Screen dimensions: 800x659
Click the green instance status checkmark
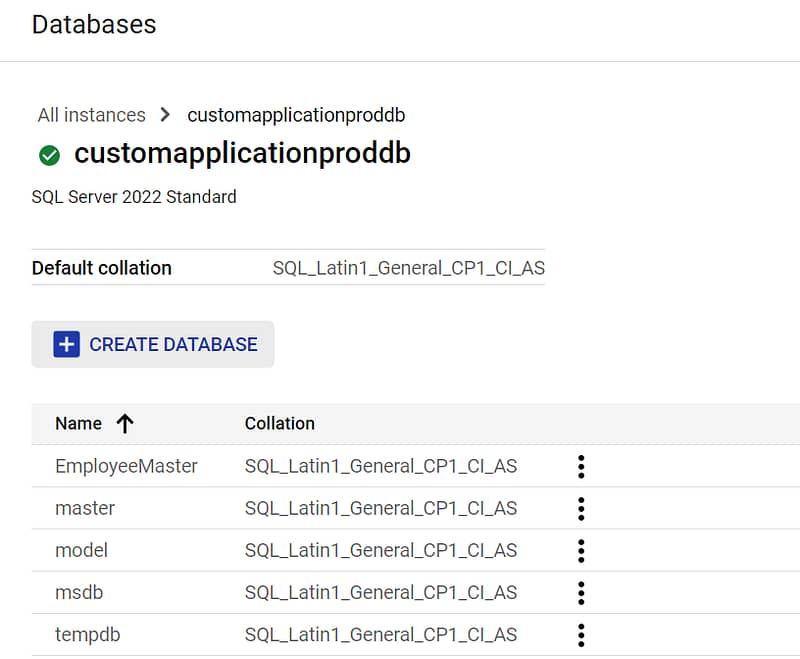[x=49, y=155]
